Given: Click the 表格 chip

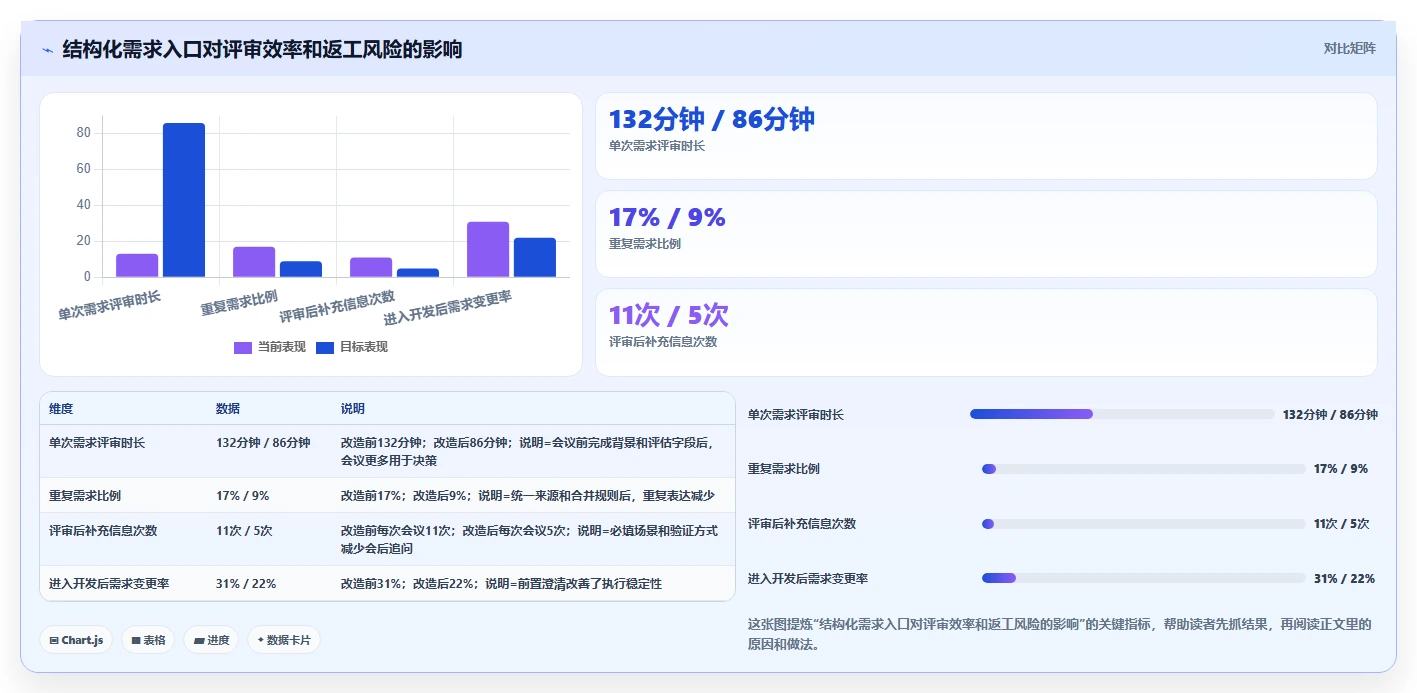Looking at the screenshot, I should [x=148, y=640].
